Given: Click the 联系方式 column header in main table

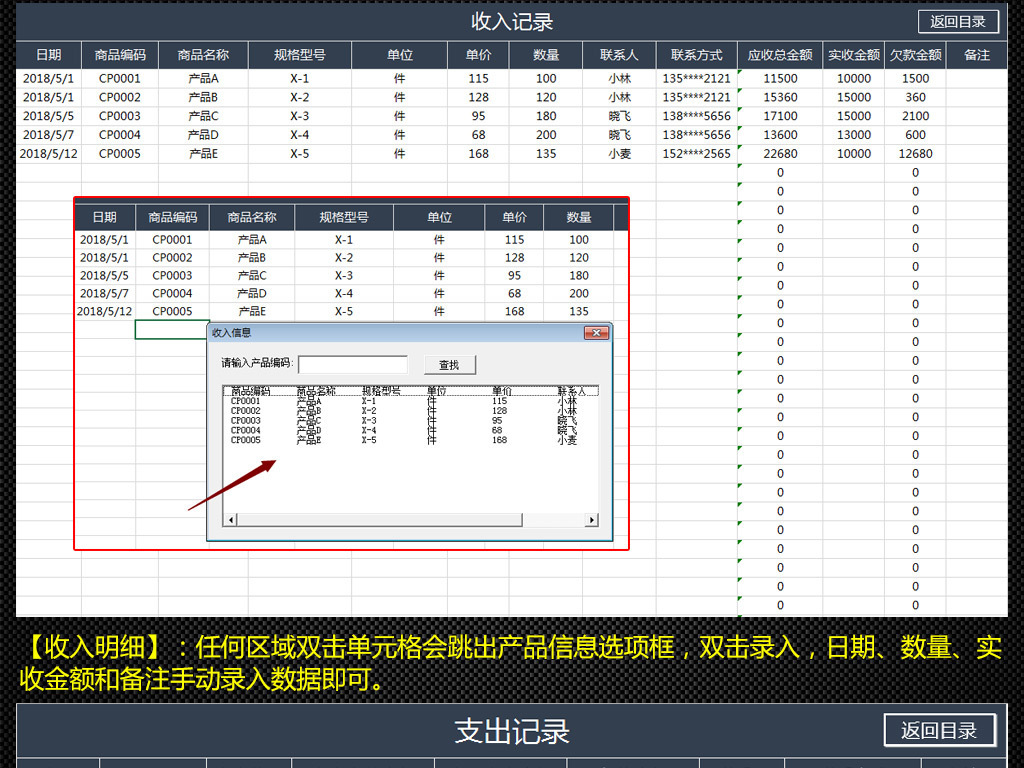Looking at the screenshot, I should pos(696,55).
